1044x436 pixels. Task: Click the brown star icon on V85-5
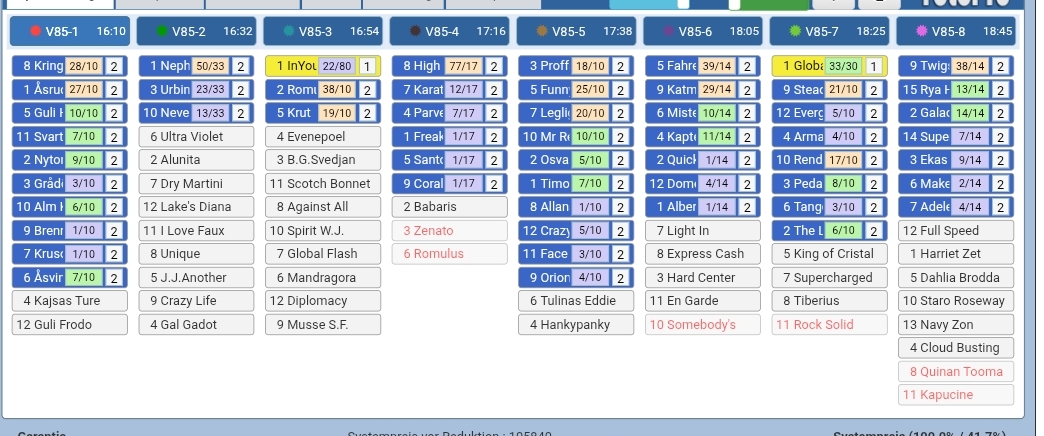(542, 32)
